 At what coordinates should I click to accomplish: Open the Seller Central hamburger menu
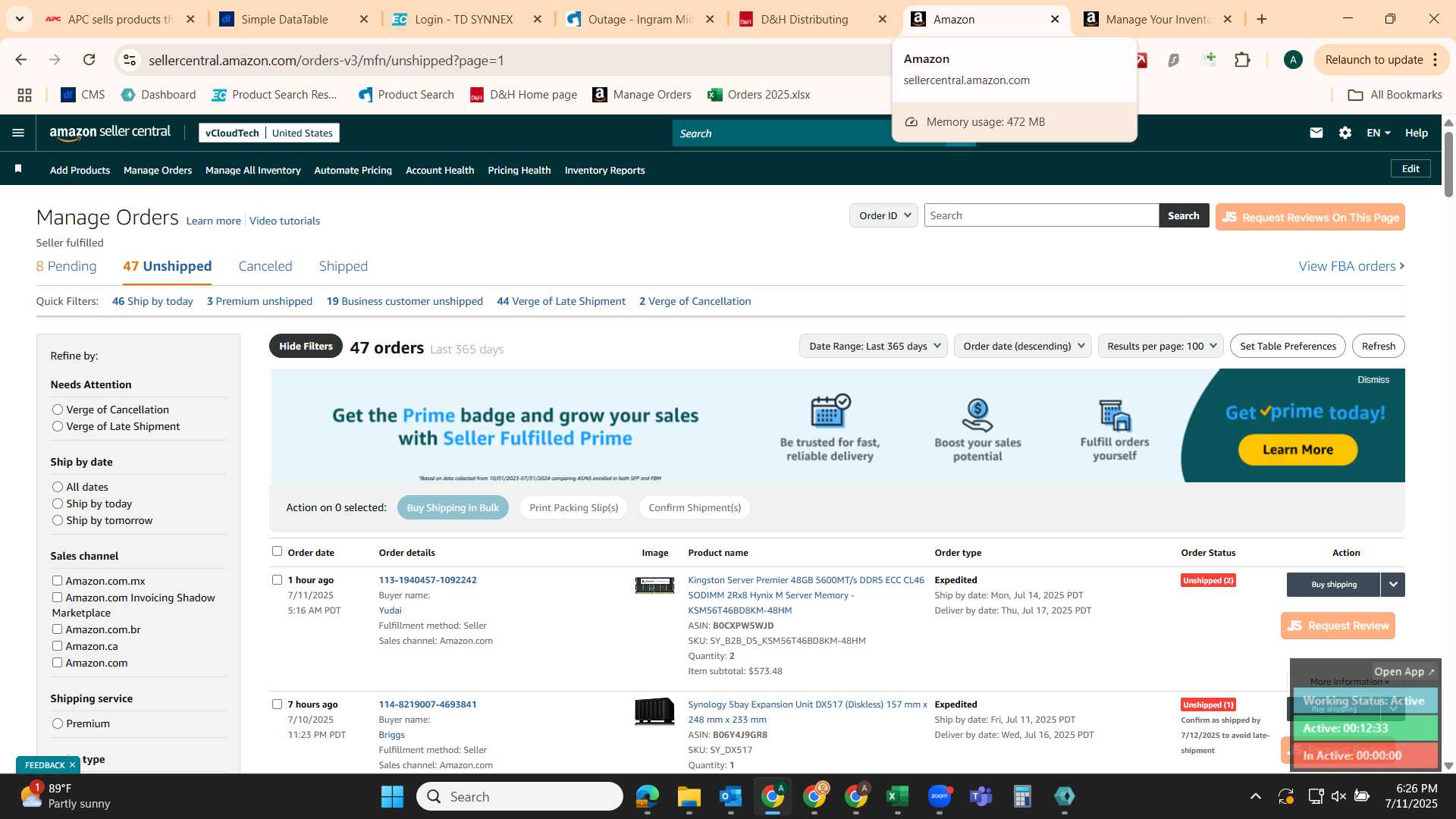[18, 133]
